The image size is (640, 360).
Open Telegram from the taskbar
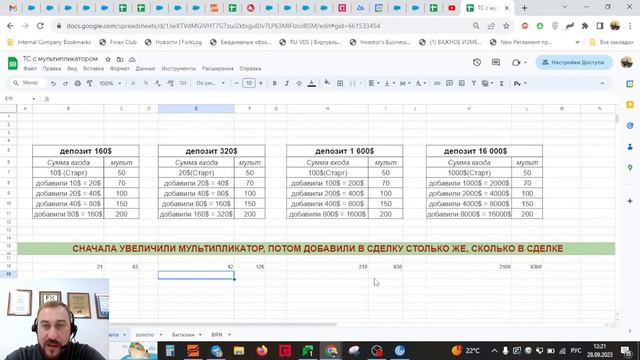216,351
